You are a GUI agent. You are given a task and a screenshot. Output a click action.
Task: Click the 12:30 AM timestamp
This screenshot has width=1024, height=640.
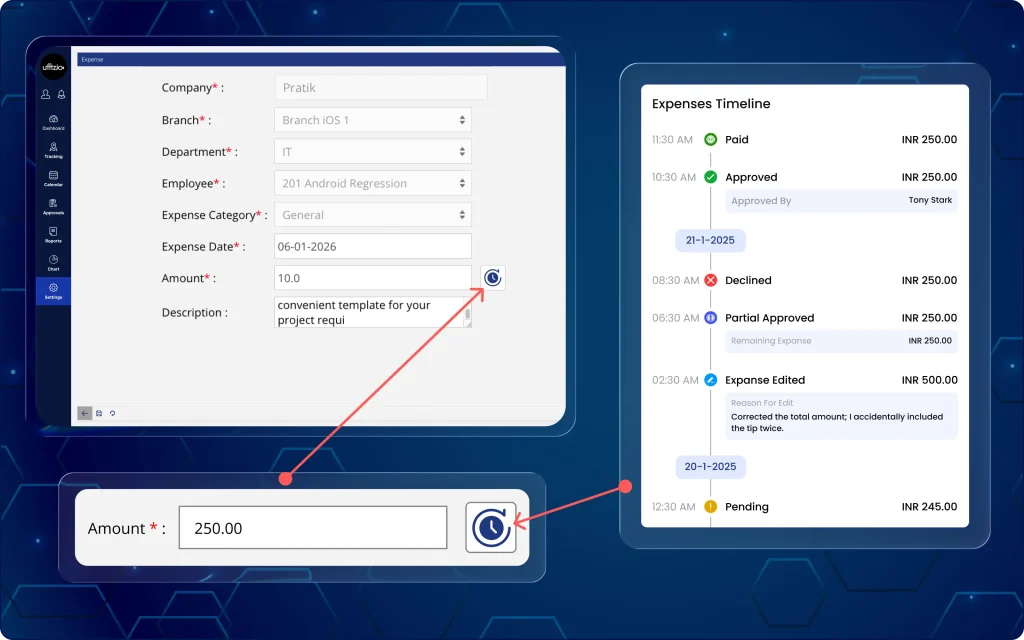click(673, 507)
